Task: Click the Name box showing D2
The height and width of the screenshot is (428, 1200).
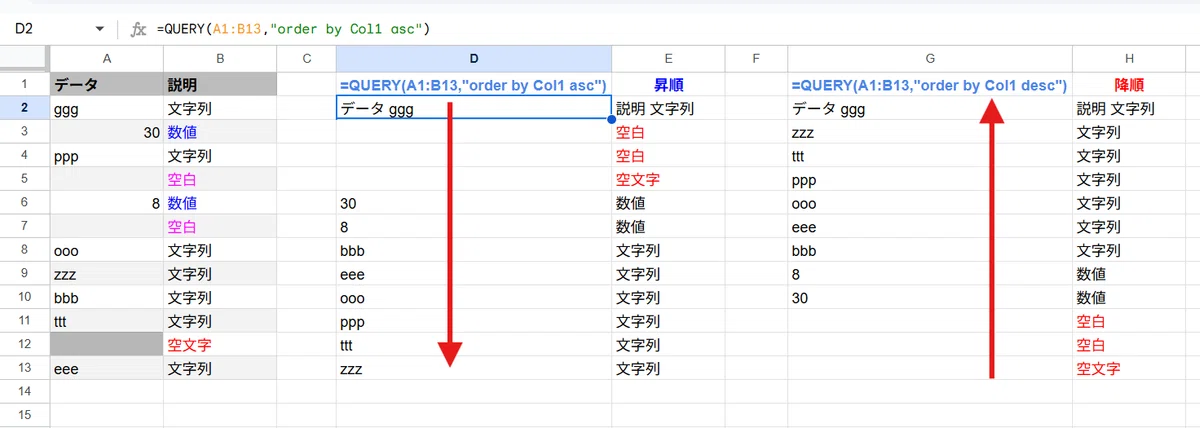Action: point(58,29)
